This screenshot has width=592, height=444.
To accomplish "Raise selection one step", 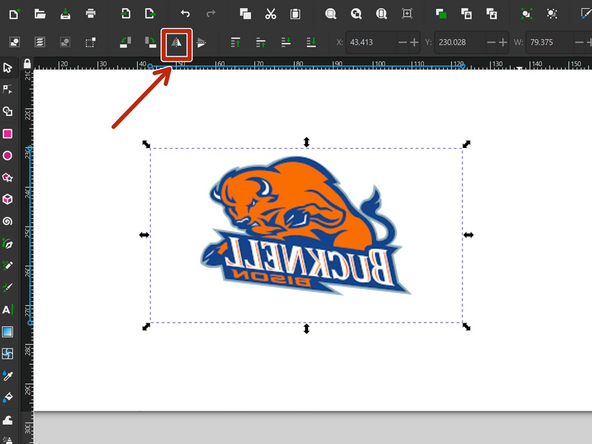I will point(261,42).
